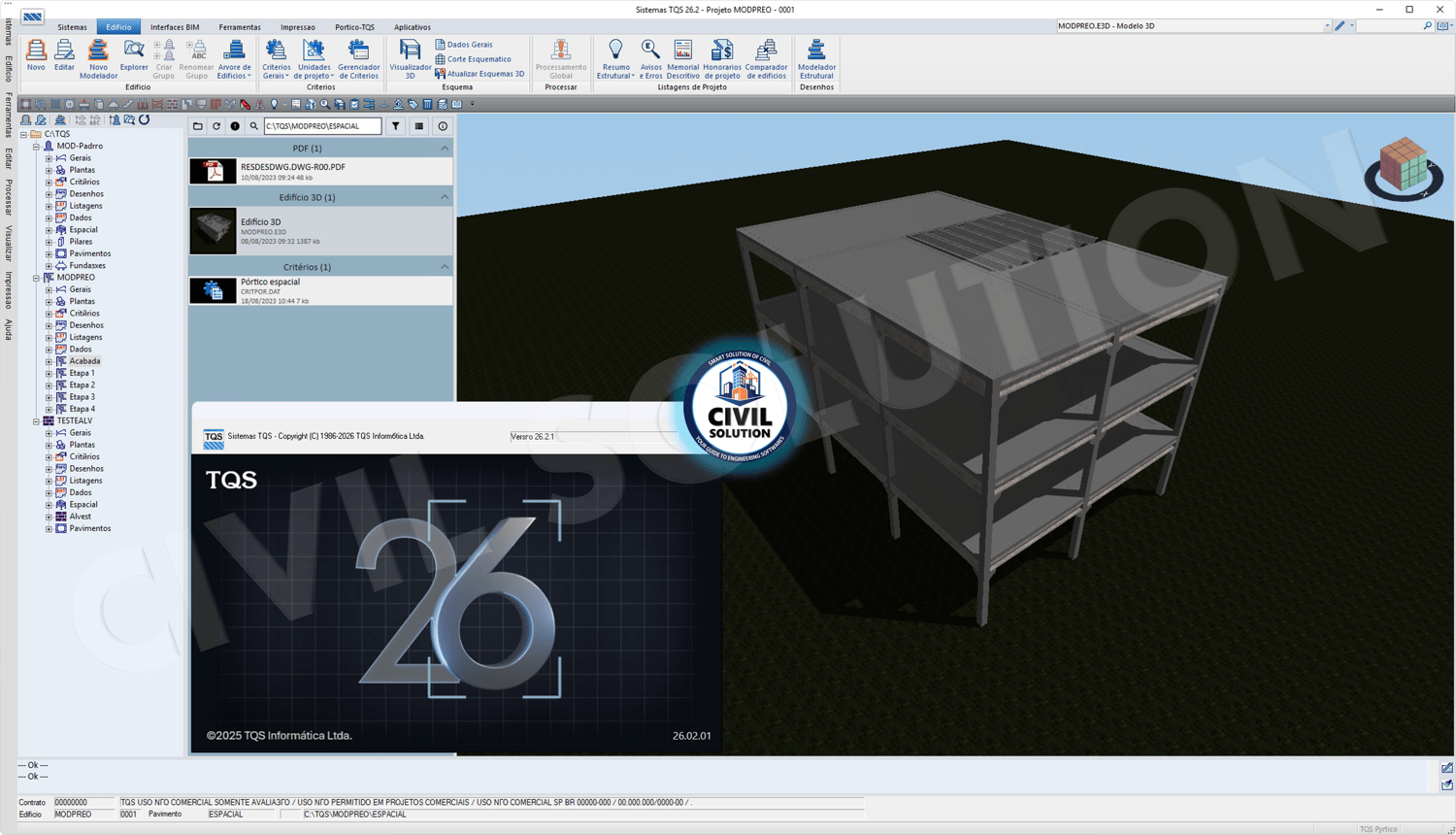Image resolution: width=1456 pixels, height=835 pixels.
Task: Open the Aplicativos tab
Action: (x=413, y=27)
